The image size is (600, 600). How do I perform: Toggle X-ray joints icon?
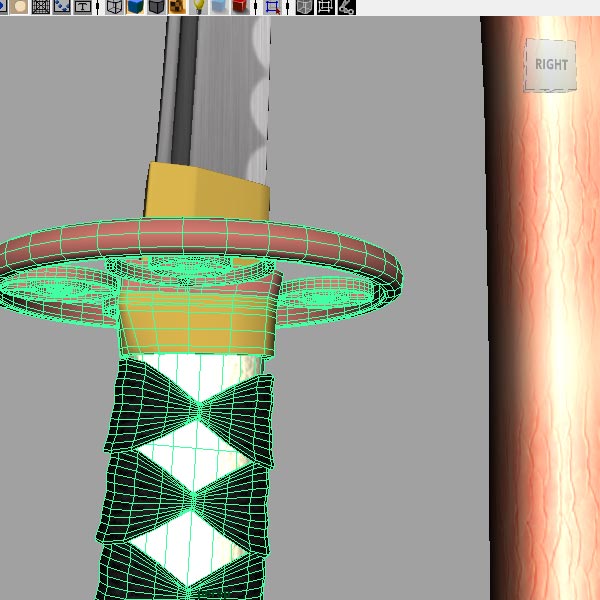pos(346,7)
